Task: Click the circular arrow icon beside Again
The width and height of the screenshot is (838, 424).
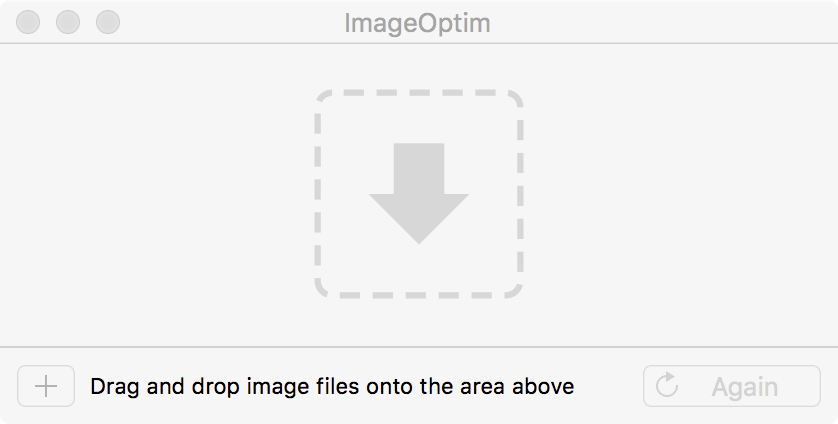Action: point(666,385)
